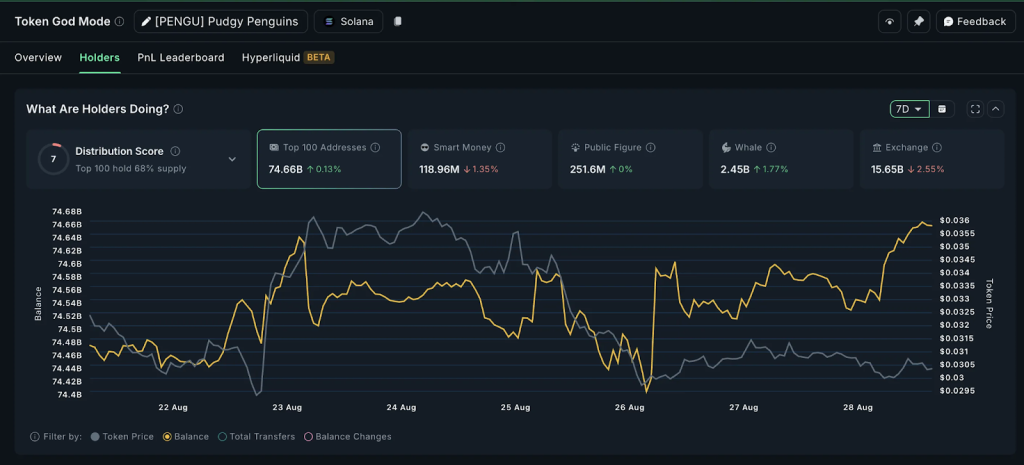Click the eye watch icon in header
Screen dimensions: 1024x465
click(x=889, y=22)
